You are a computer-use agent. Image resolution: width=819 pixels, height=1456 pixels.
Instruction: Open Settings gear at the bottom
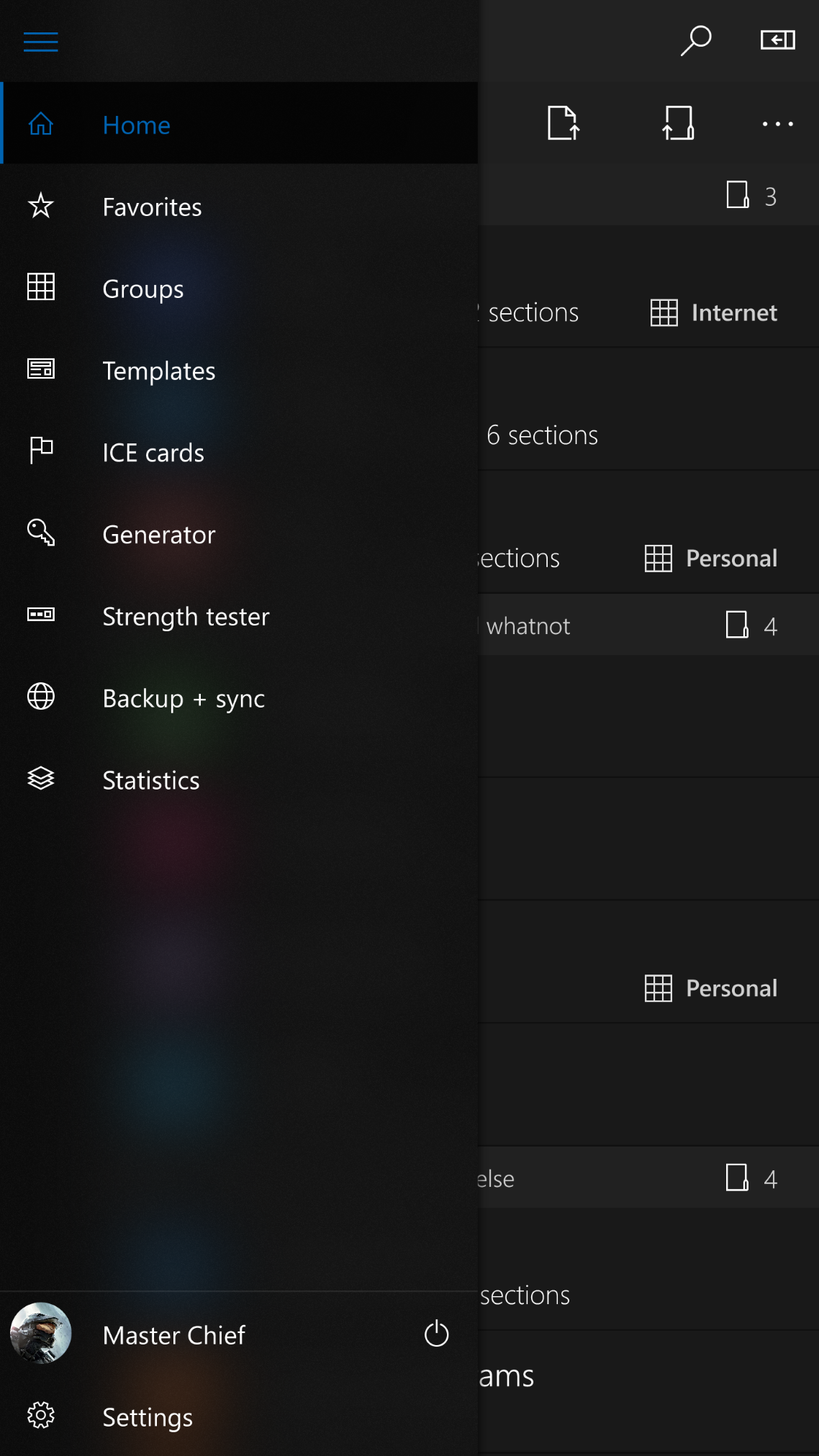point(41,1416)
